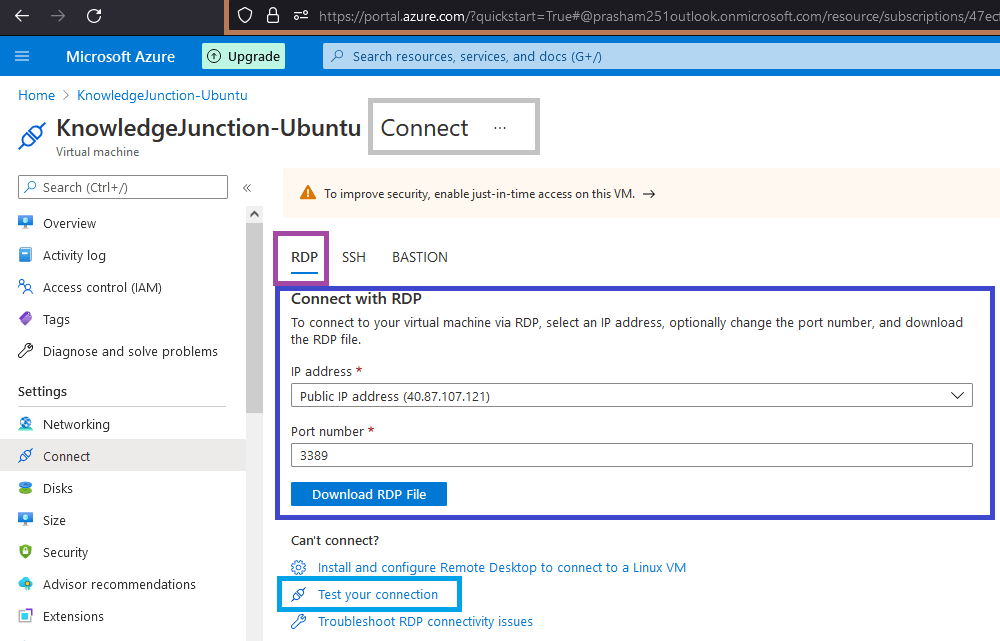
Task: Click the plug icon beside Test your connection
Action: (x=298, y=594)
